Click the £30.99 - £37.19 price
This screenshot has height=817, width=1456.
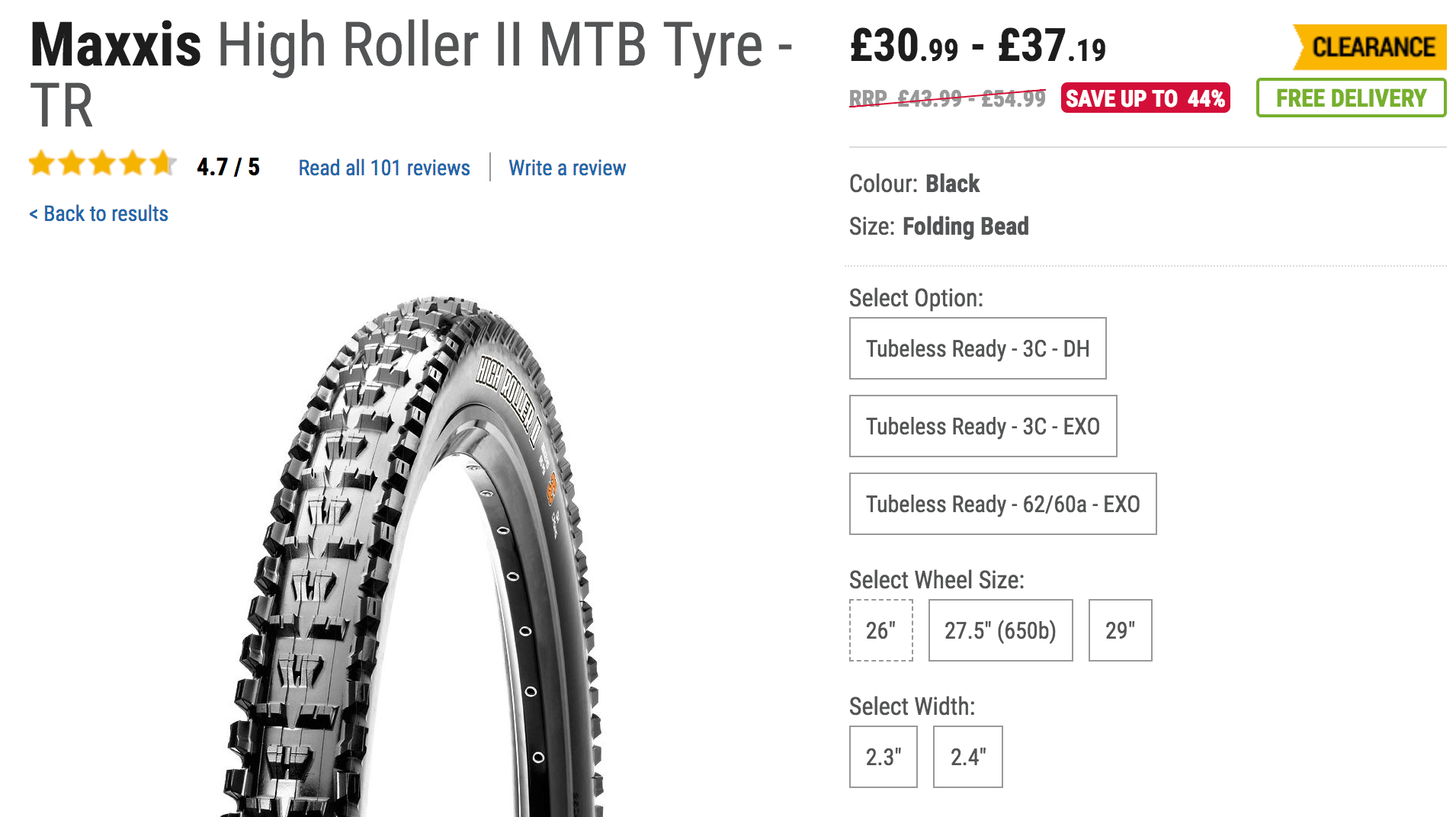coord(977,46)
